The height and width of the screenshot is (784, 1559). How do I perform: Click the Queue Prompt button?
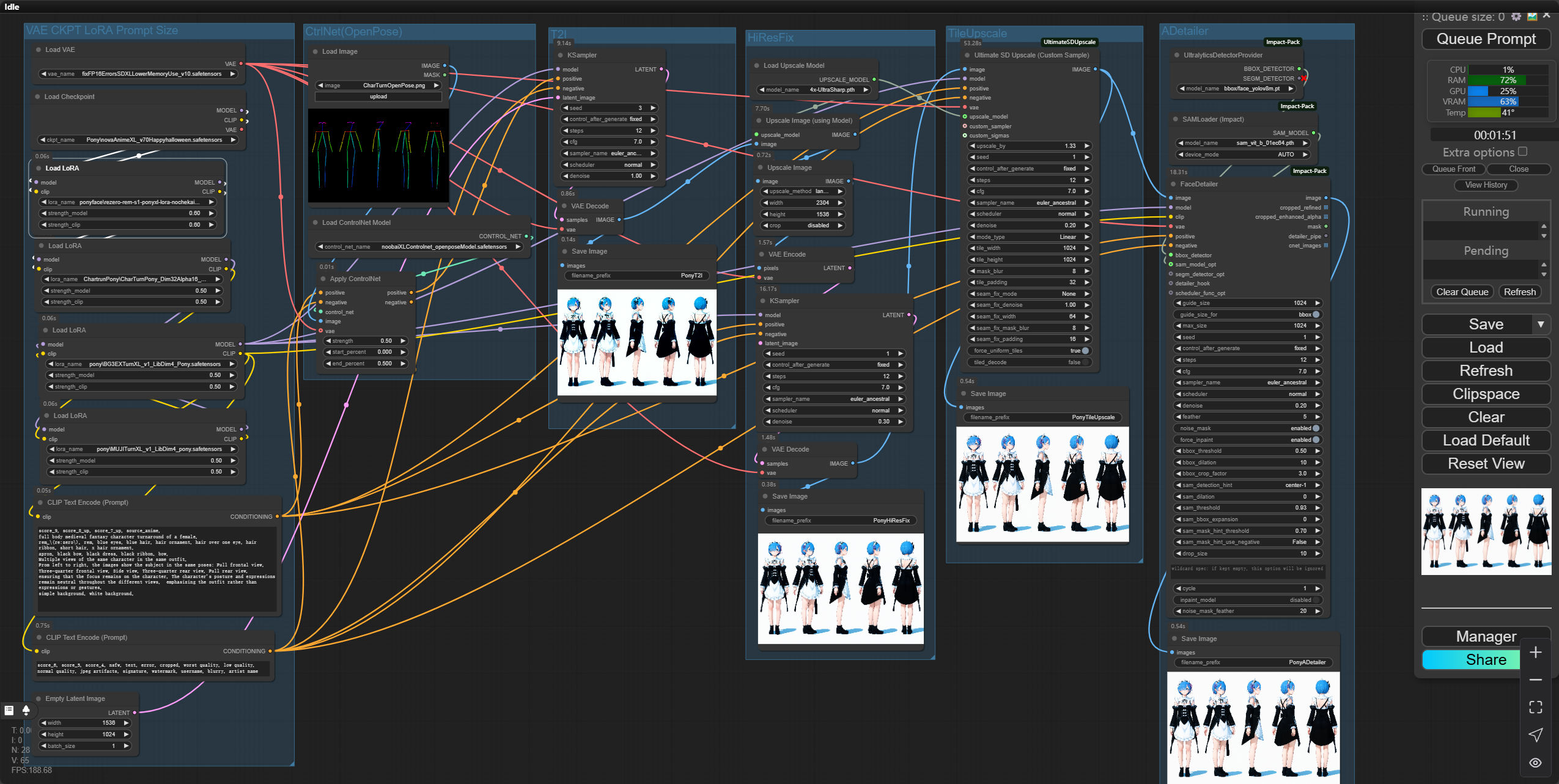tap(1486, 39)
